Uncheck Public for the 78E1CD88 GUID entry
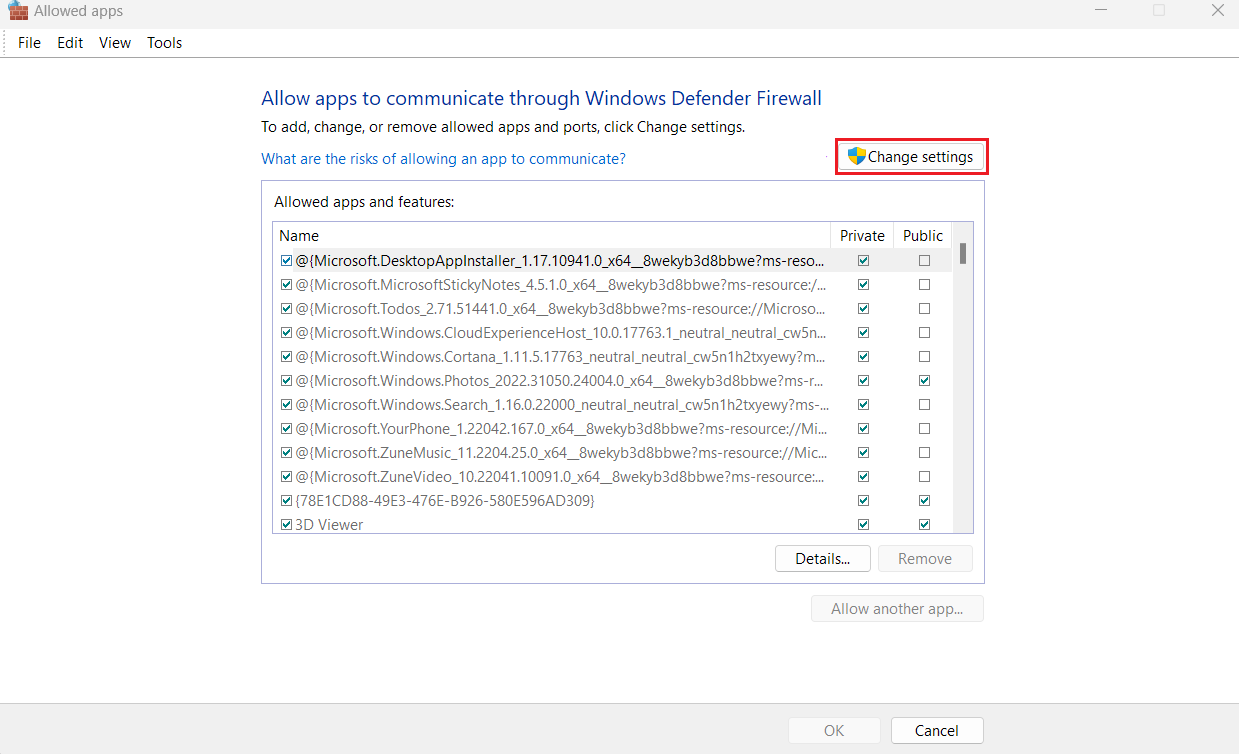The image size is (1239, 754). 924,501
